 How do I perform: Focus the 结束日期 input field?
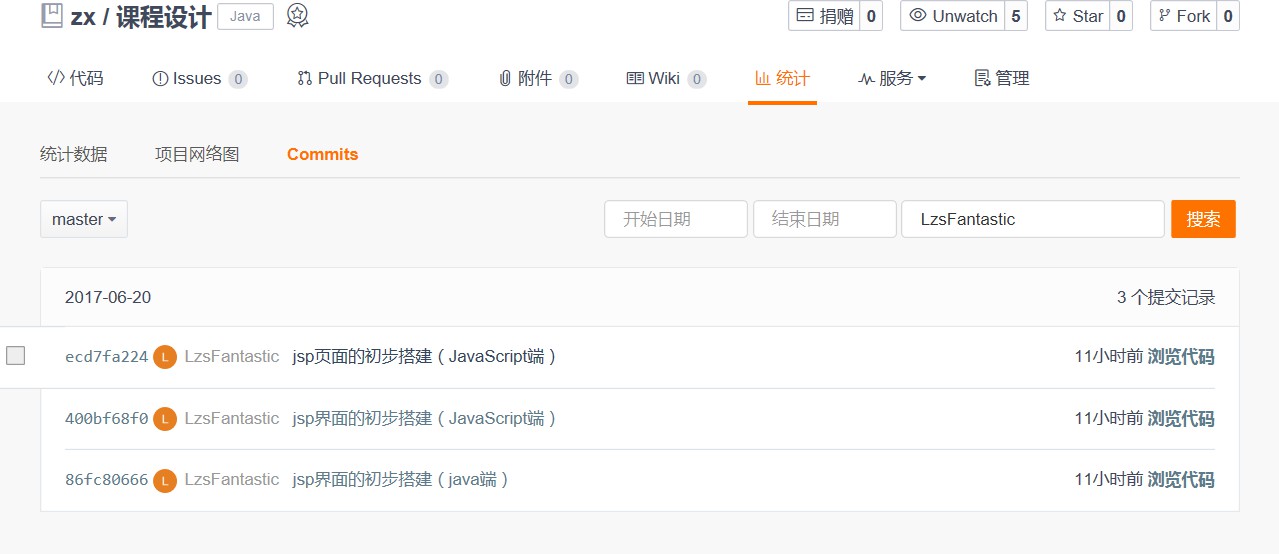825,219
